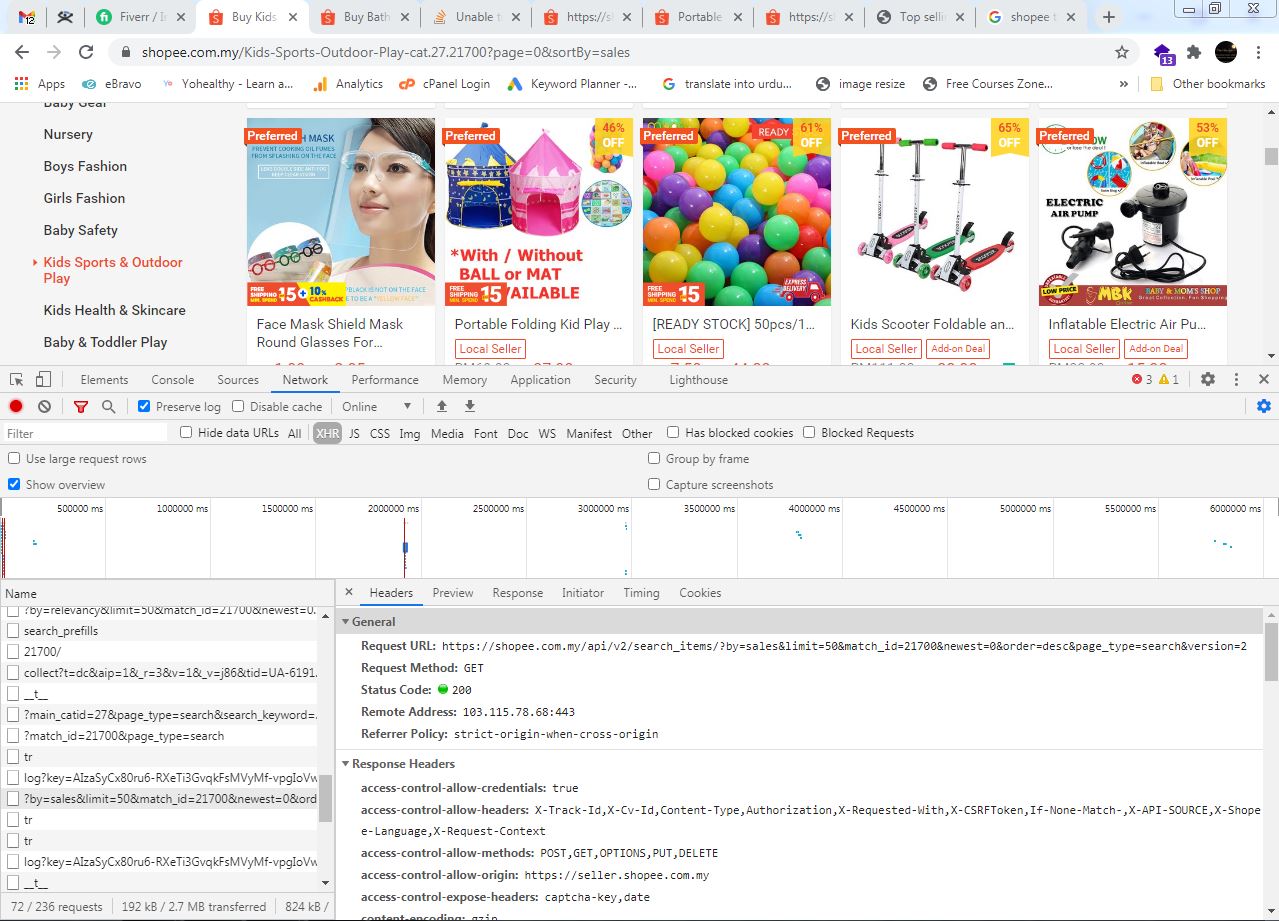Screen dimensions: 1279x921
Task: Uncheck the Preserve log checkbox
Action: [144, 406]
